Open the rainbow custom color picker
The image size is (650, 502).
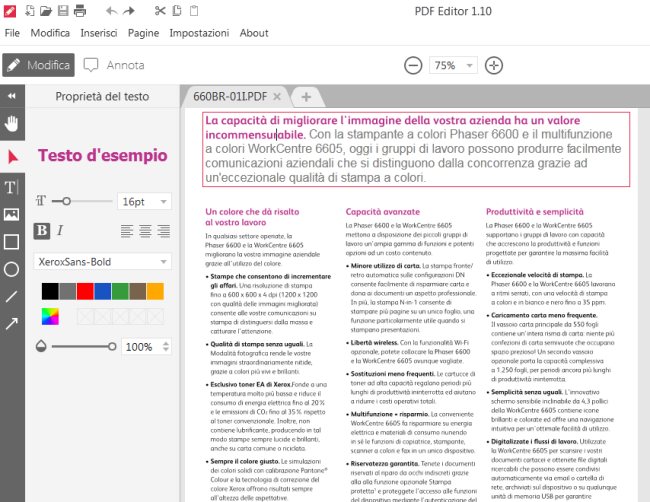pos(50,317)
